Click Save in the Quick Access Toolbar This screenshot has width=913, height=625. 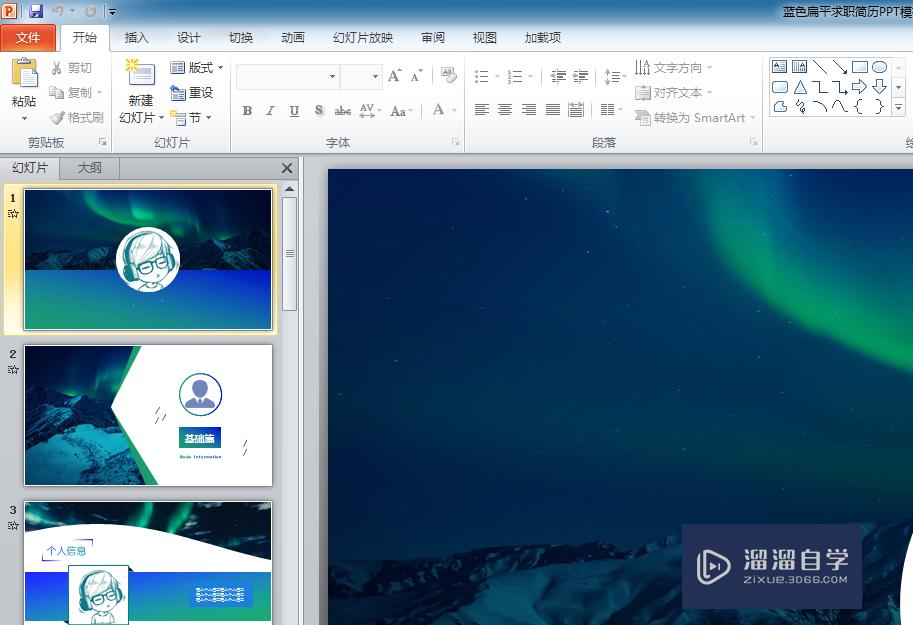click(x=35, y=9)
